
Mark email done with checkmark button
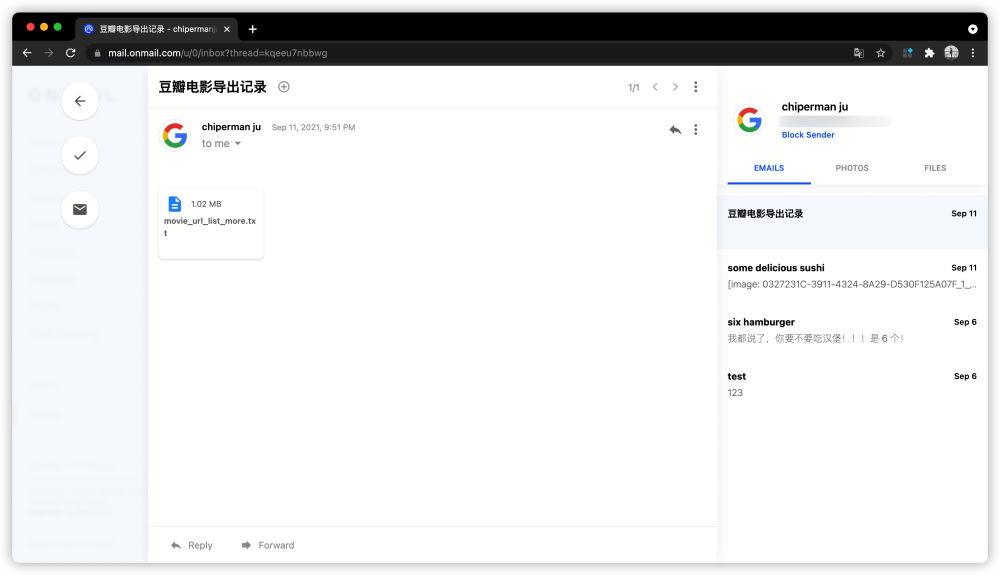pos(80,155)
